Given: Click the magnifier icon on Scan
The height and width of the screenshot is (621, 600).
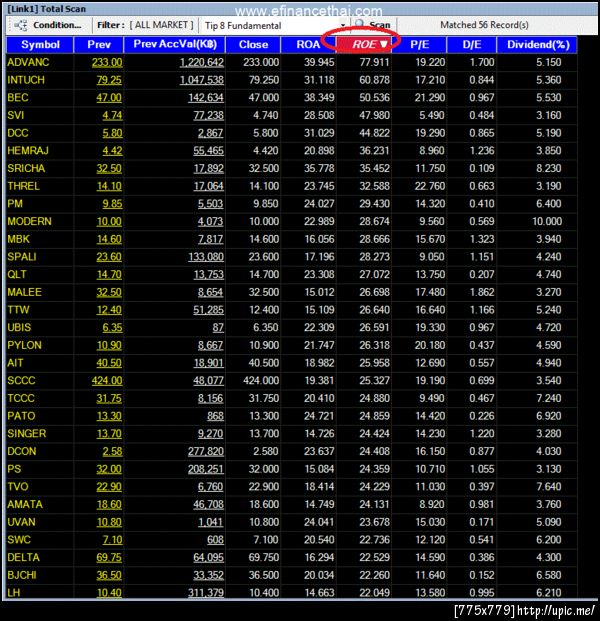Looking at the screenshot, I should [360, 25].
